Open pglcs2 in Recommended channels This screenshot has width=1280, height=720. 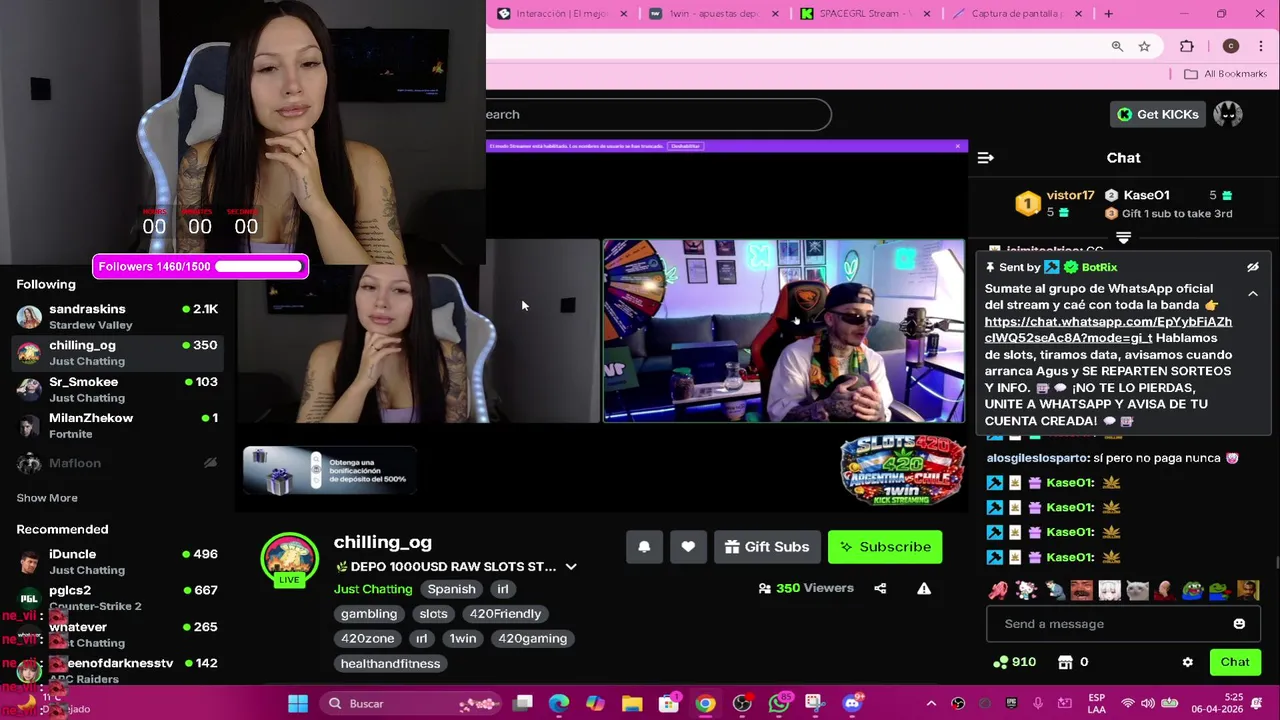[117, 597]
